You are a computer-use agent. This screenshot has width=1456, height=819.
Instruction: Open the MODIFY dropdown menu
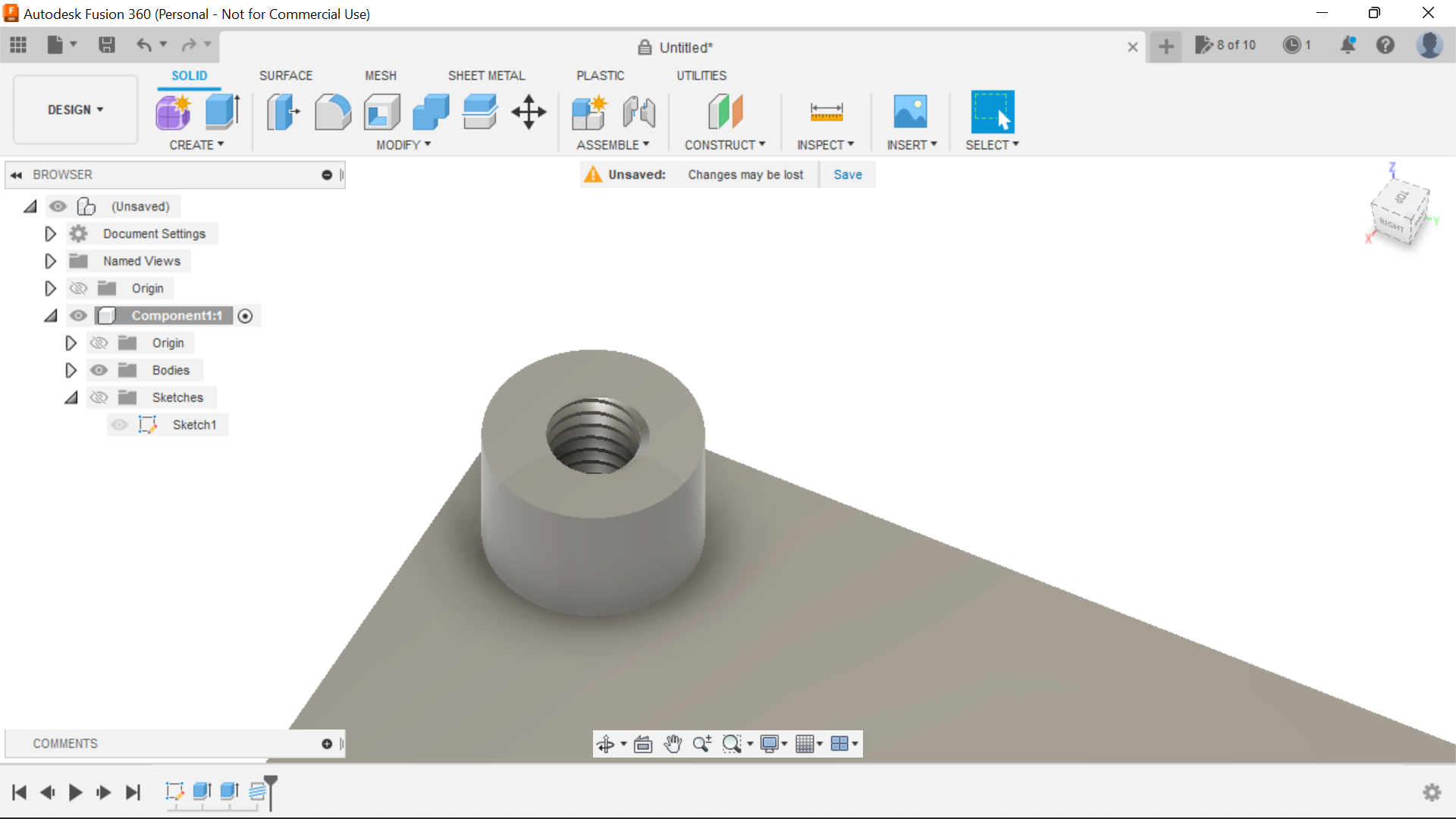click(x=403, y=145)
